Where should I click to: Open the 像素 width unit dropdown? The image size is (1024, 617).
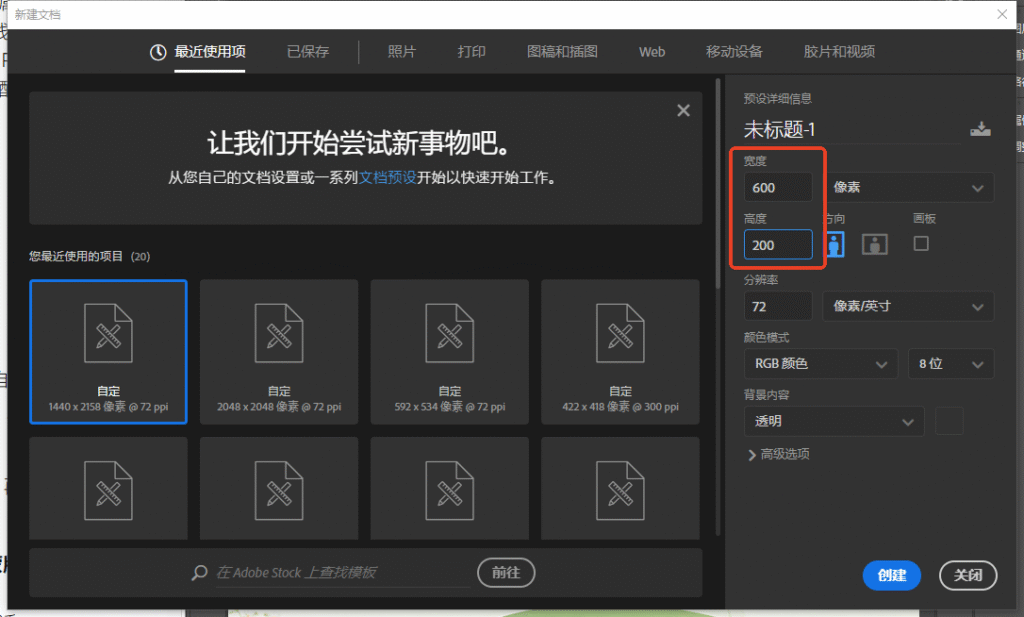click(908, 187)
